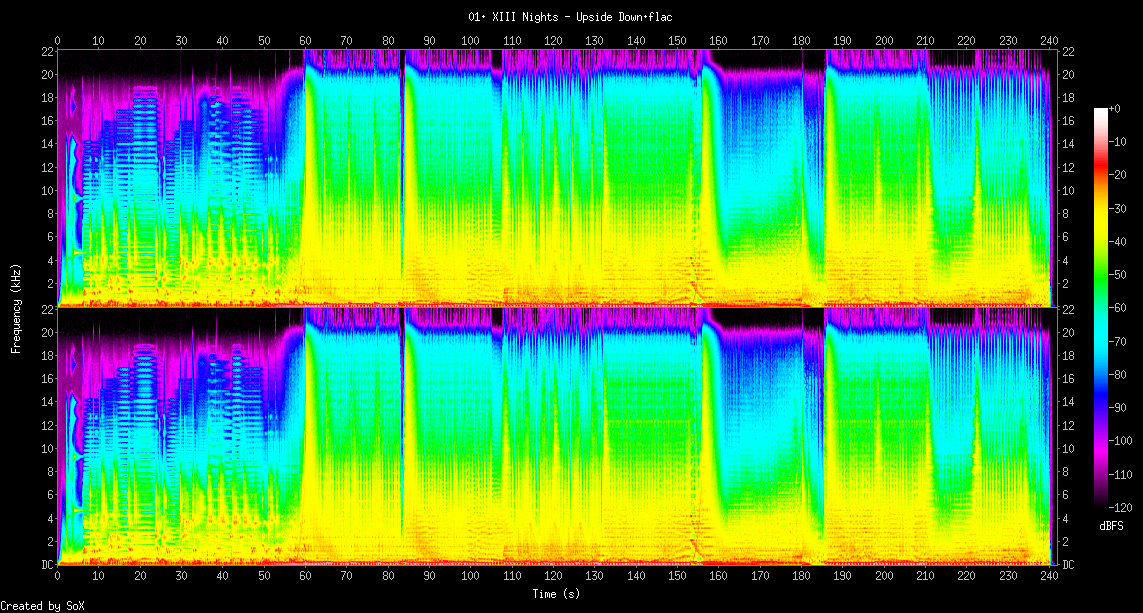Screen dimensions: 1143x613
Task: Click the 240 tick on the bottom time axis
Action: [x=1049, y=576]
